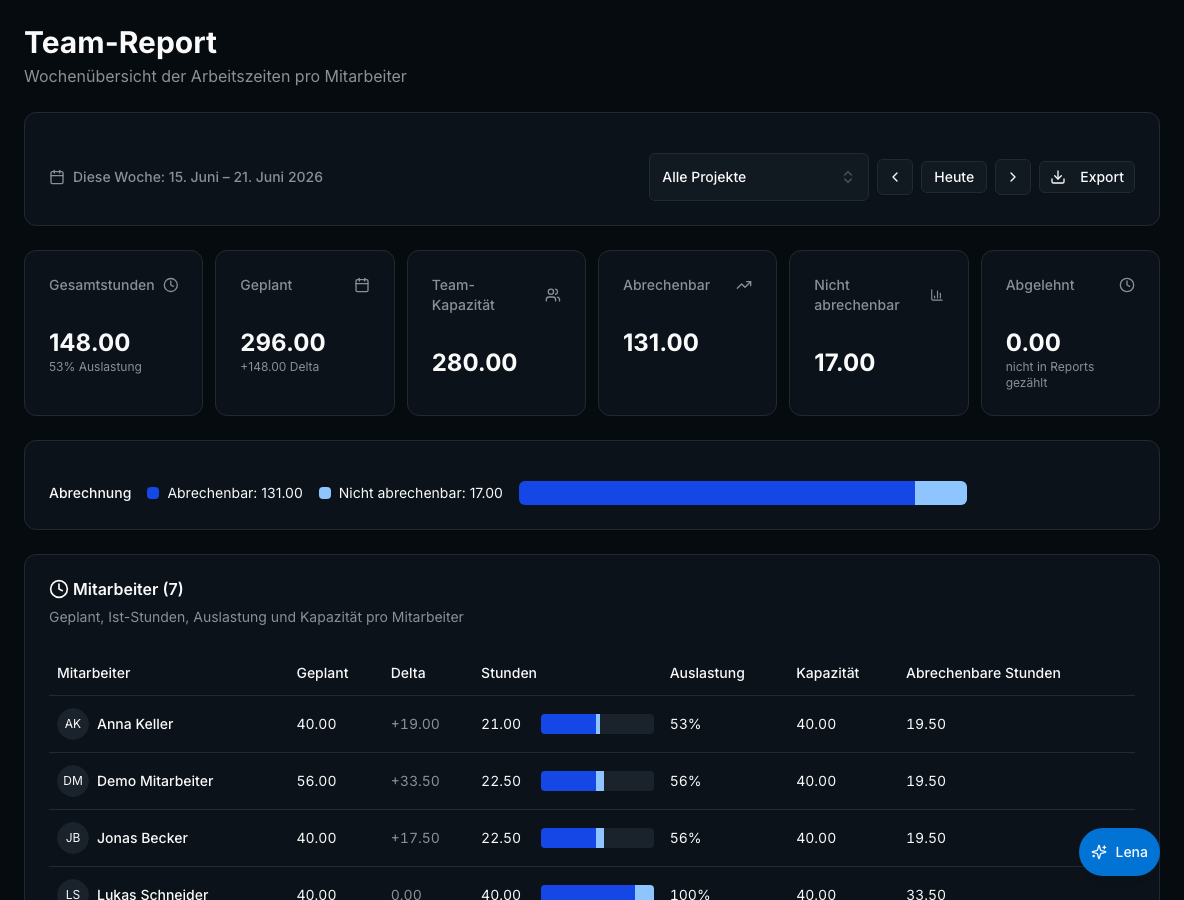The image size is (1184, 900).
Task: Click the JB avatar for Jonas Becker
Action: pos(72,838)
